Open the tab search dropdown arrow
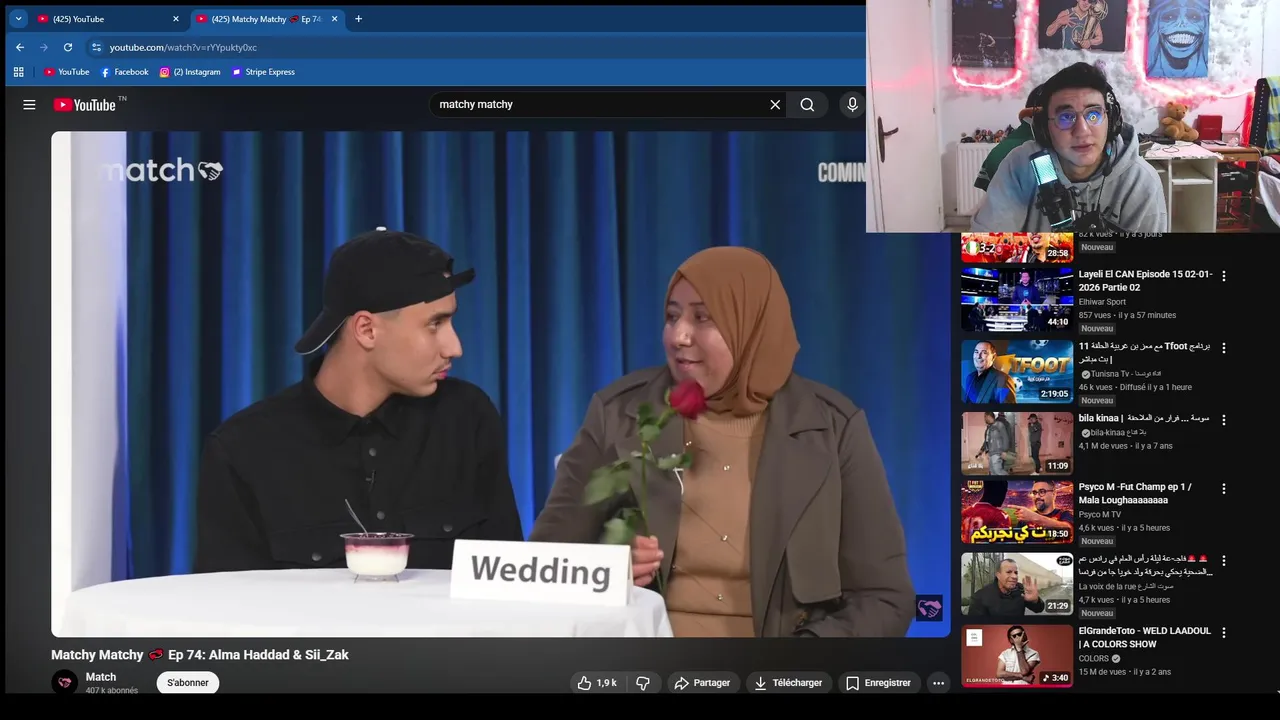This screenshot has width=1280, height=720. pyautogui.click(x=18, y=19)
